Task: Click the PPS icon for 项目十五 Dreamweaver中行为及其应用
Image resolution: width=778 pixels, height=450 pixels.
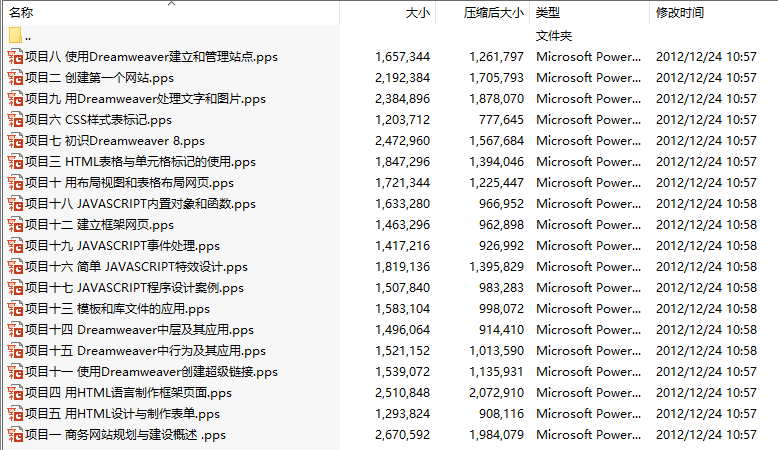Action: 15,351
